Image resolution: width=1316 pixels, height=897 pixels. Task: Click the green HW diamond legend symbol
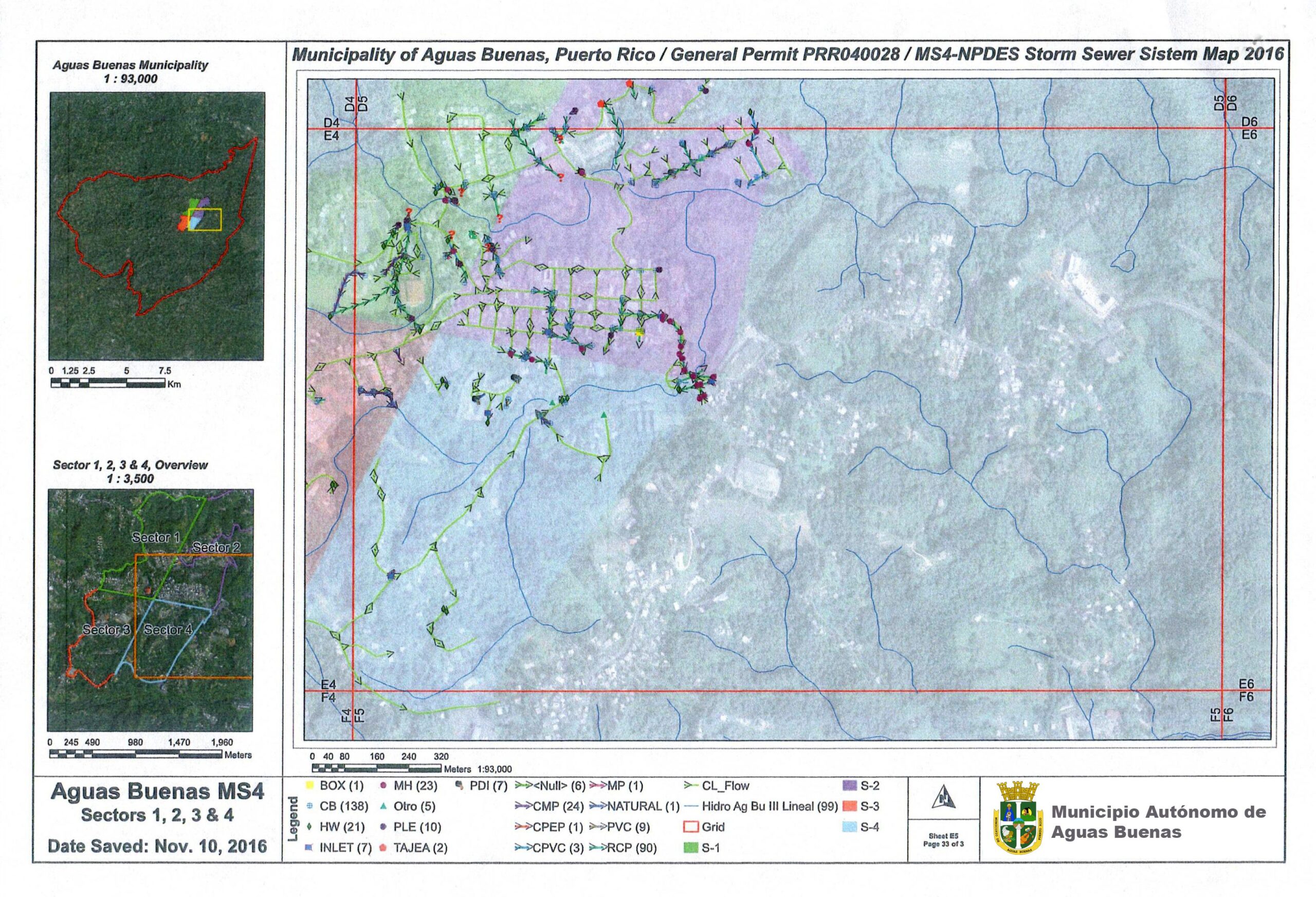tap(310, 827)
